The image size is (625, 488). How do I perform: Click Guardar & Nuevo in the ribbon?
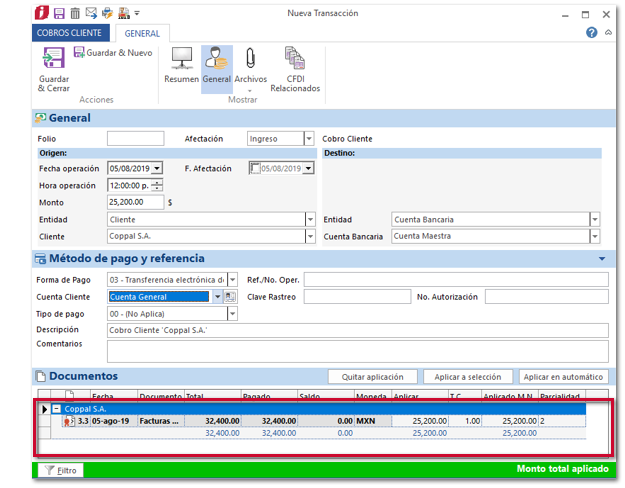(x=112, y=52)
